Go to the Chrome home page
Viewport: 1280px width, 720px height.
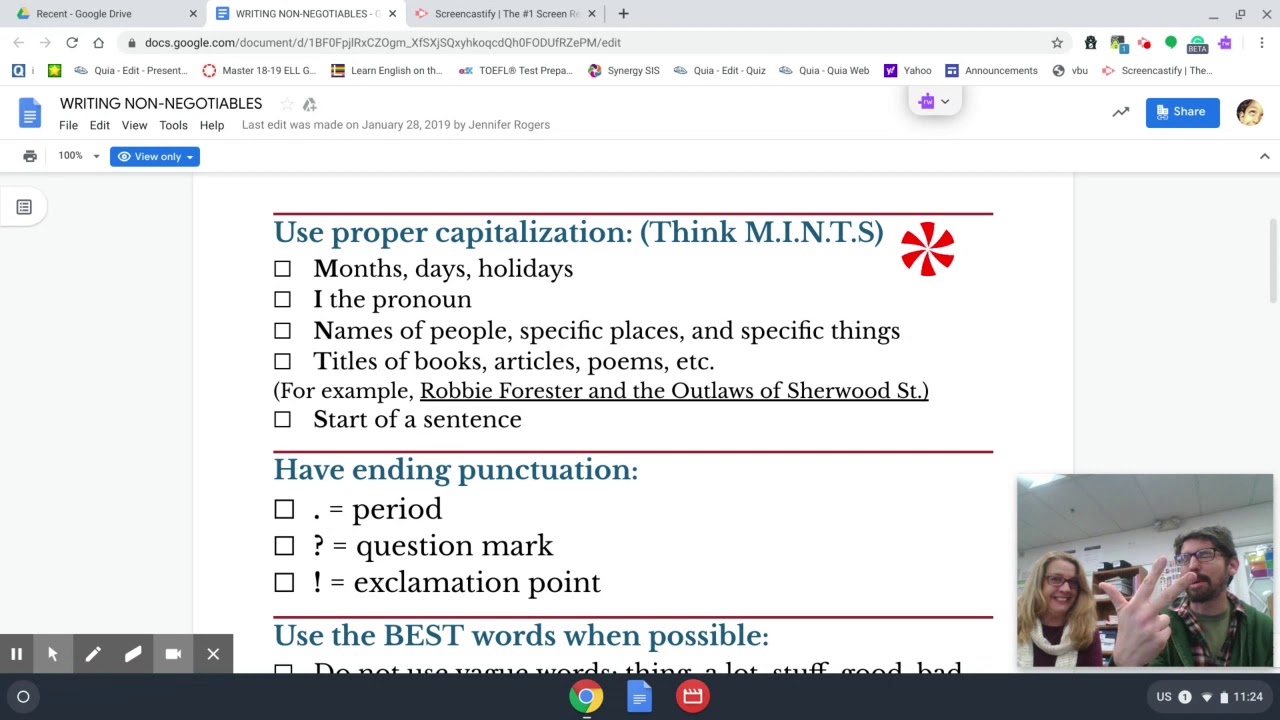[98, 43]
